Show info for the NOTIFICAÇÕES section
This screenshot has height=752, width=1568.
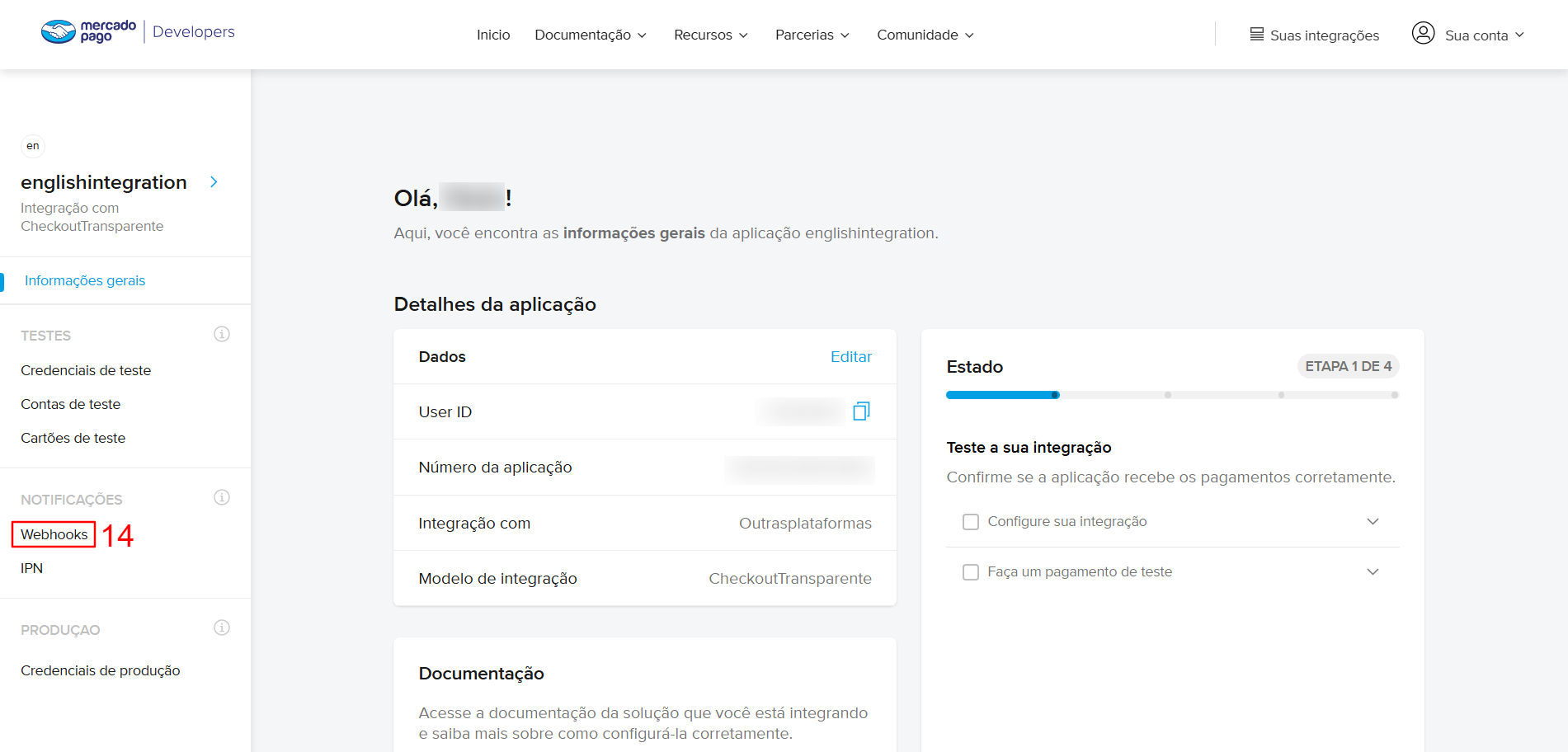pyautogui.click(x=222, y=497)
